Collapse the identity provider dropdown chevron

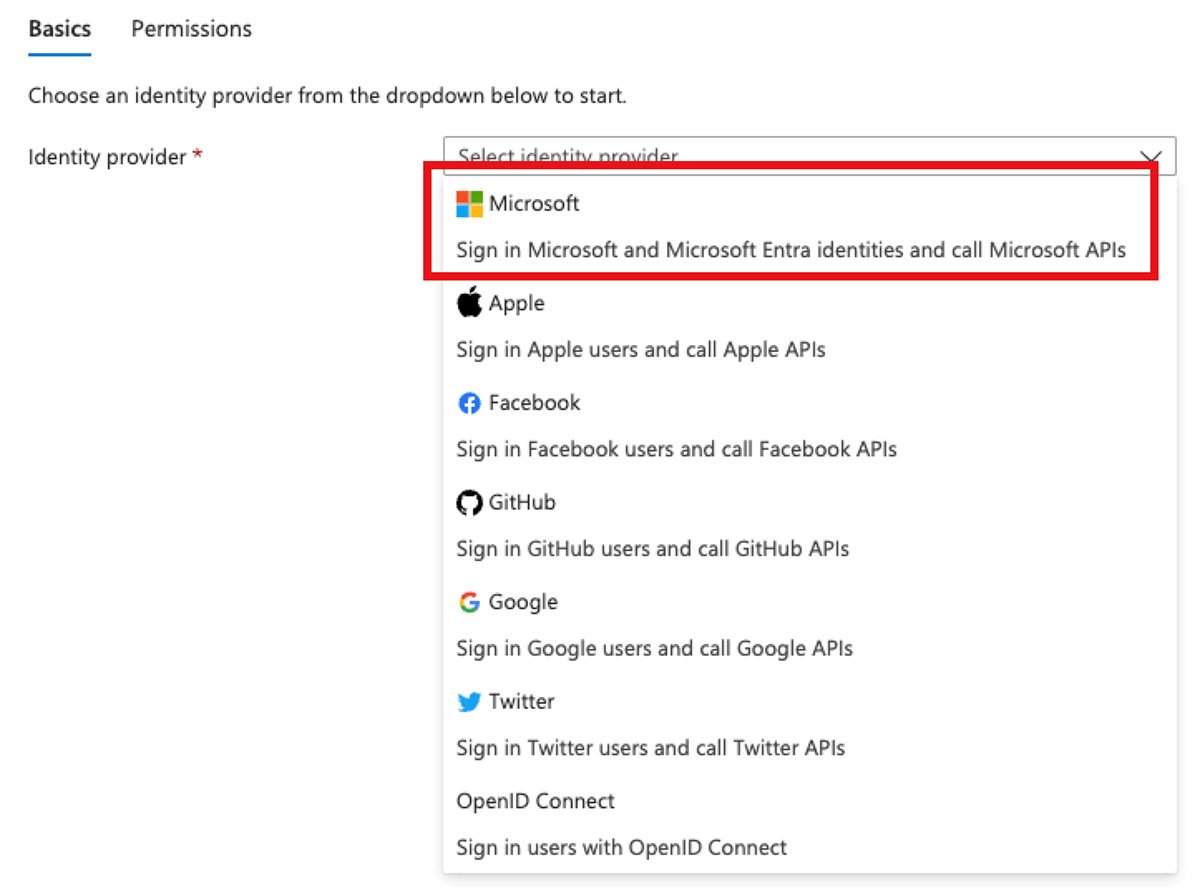click(x=1151, y=157)
